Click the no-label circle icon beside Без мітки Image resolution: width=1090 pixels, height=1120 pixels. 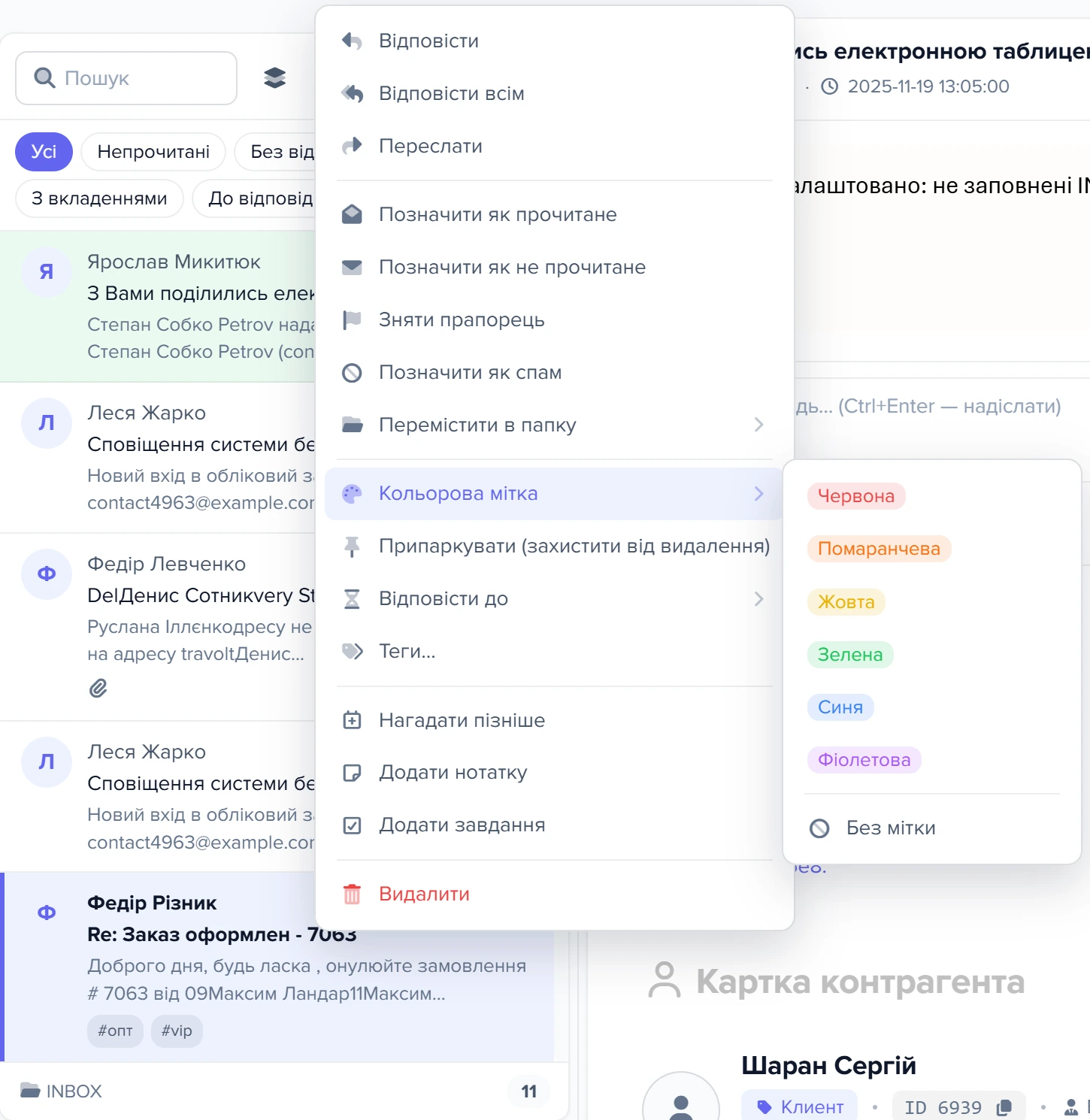coord(819,828)
